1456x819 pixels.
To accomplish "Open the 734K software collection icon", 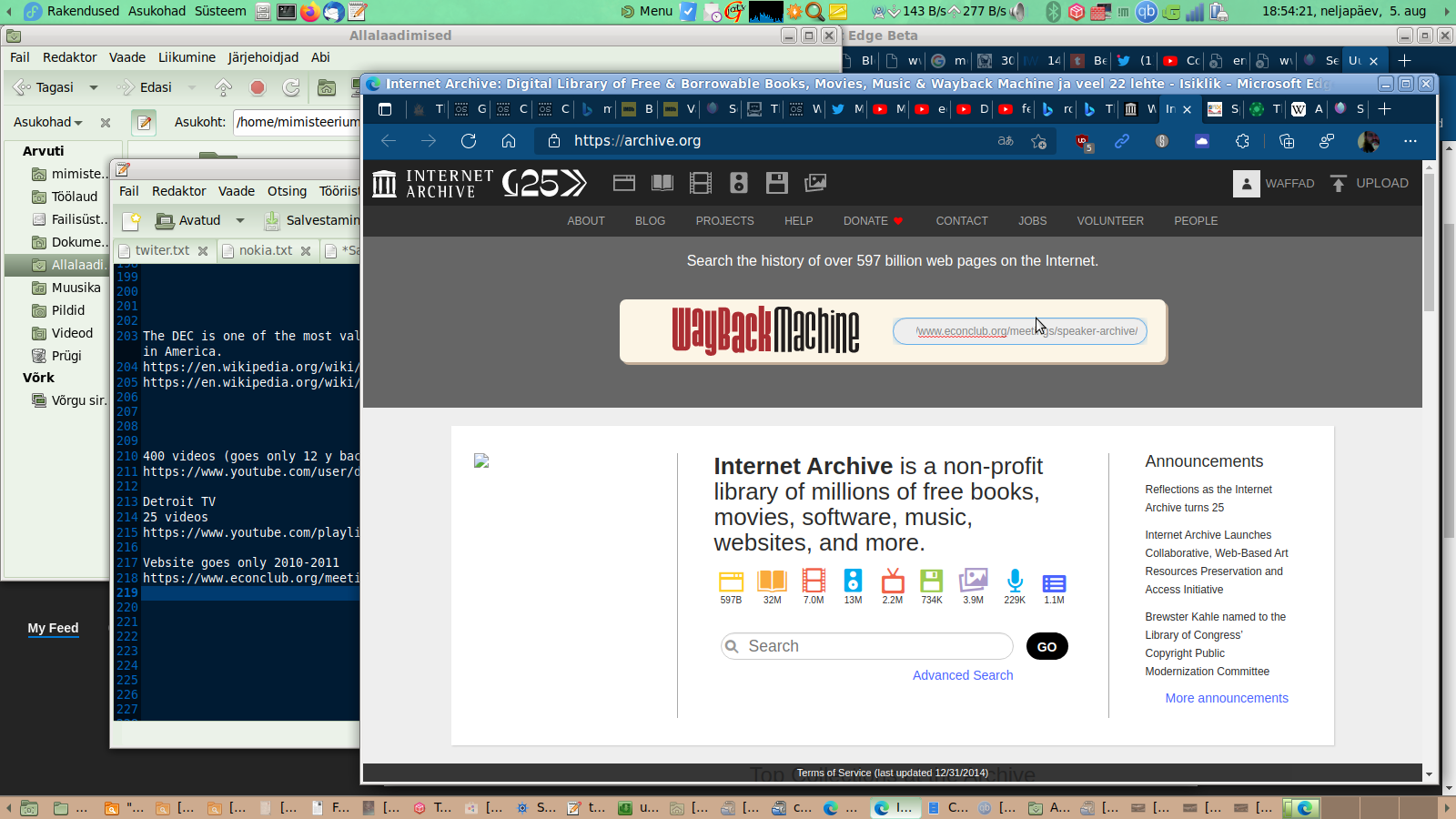I will point(931,581).
